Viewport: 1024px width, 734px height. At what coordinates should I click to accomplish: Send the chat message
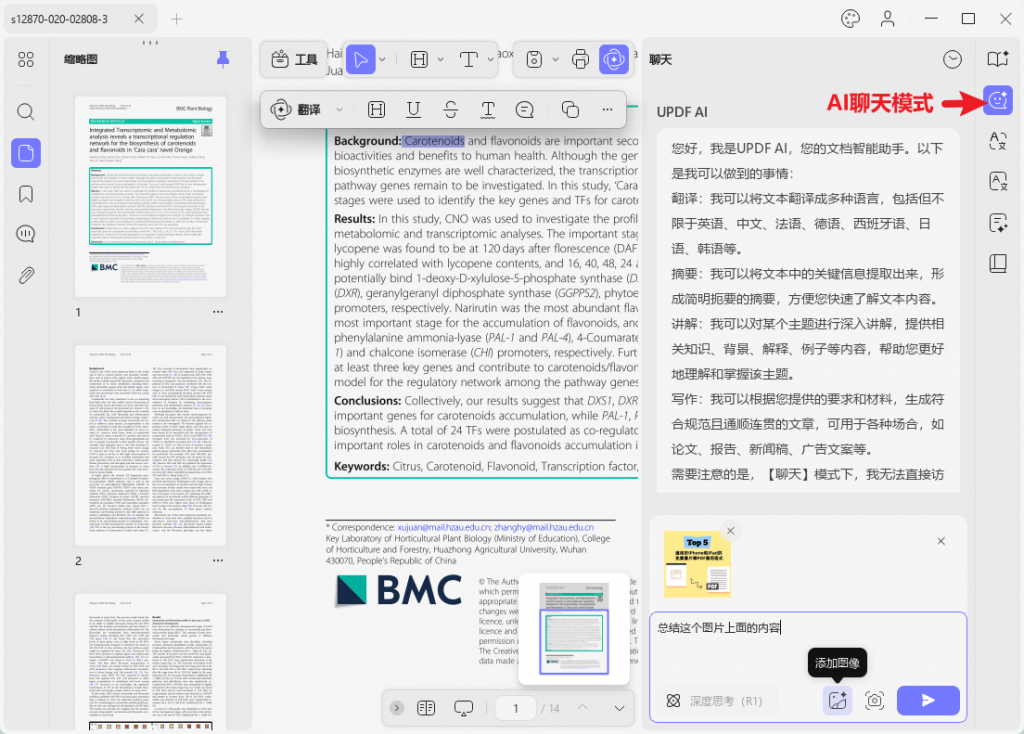tap(928, 701)
